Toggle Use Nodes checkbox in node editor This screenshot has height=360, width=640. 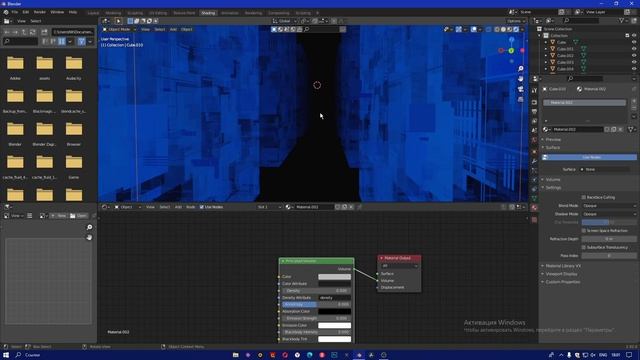[x=202, y=207]
